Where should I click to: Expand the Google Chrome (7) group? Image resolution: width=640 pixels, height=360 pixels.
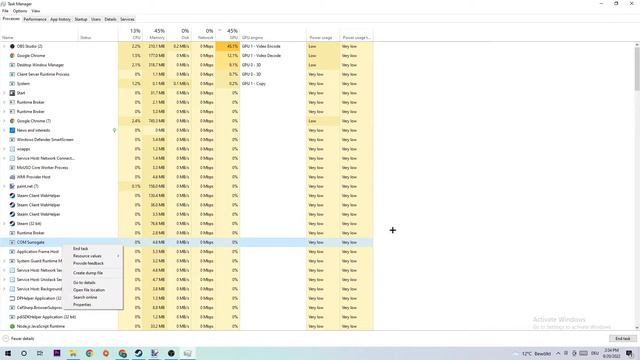tap(4, 121)
